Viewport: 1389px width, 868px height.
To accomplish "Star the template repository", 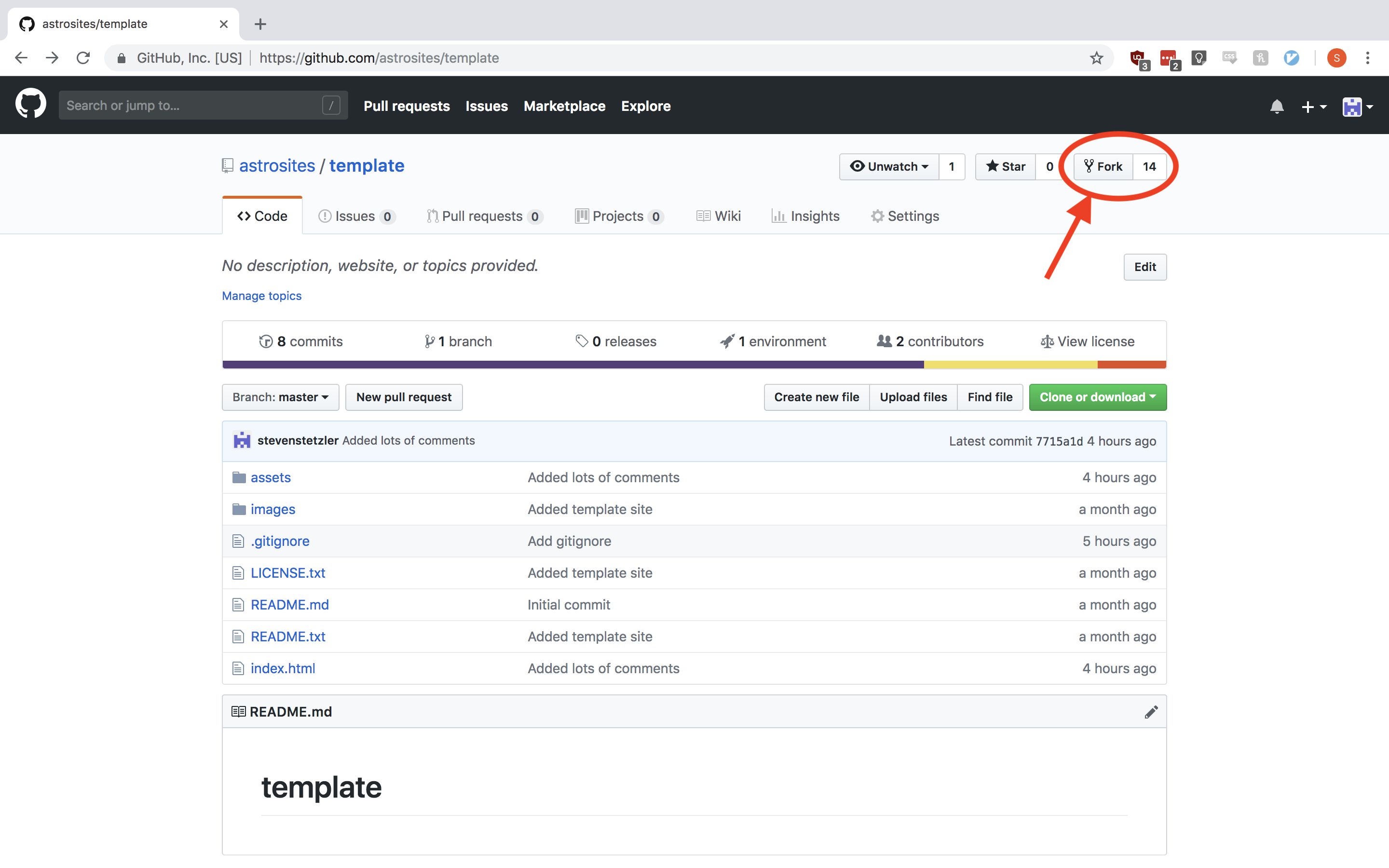I will [1005, 166].
